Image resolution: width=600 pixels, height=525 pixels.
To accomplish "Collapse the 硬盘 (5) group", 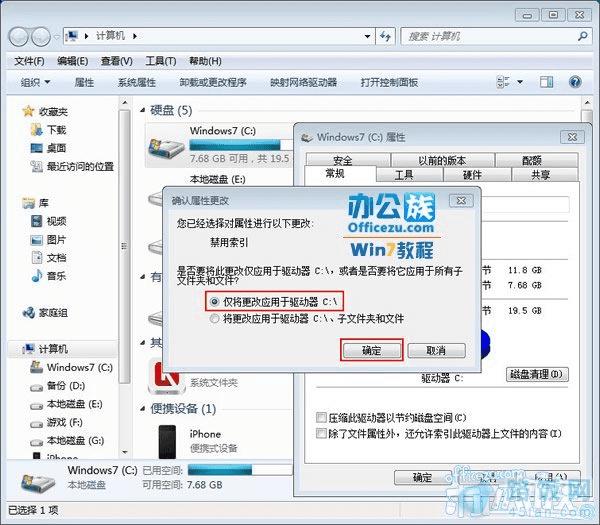I will tap(143, 111).
